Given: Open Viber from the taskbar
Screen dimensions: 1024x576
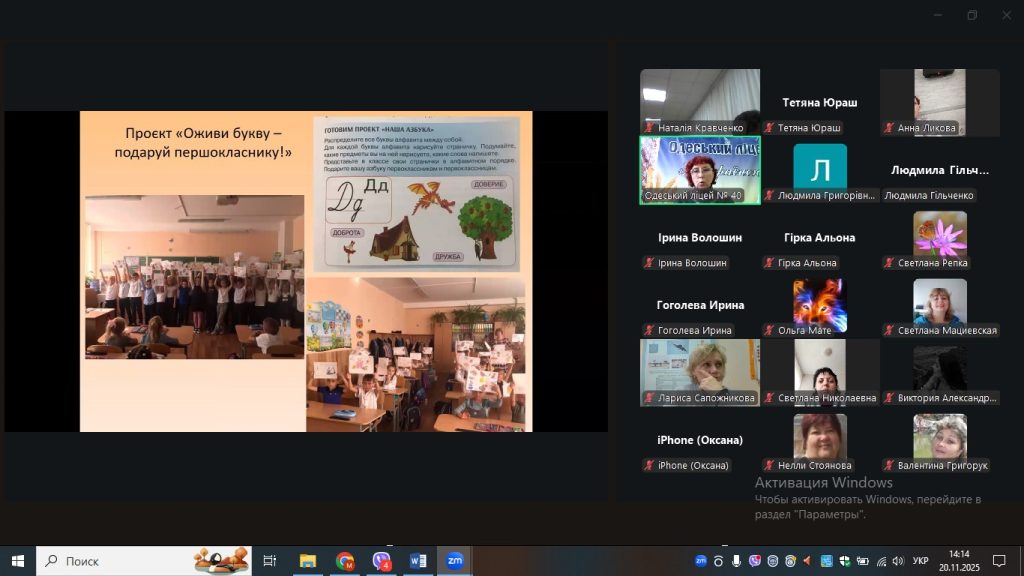Looking at the screenshot, I should pos(382,561).
